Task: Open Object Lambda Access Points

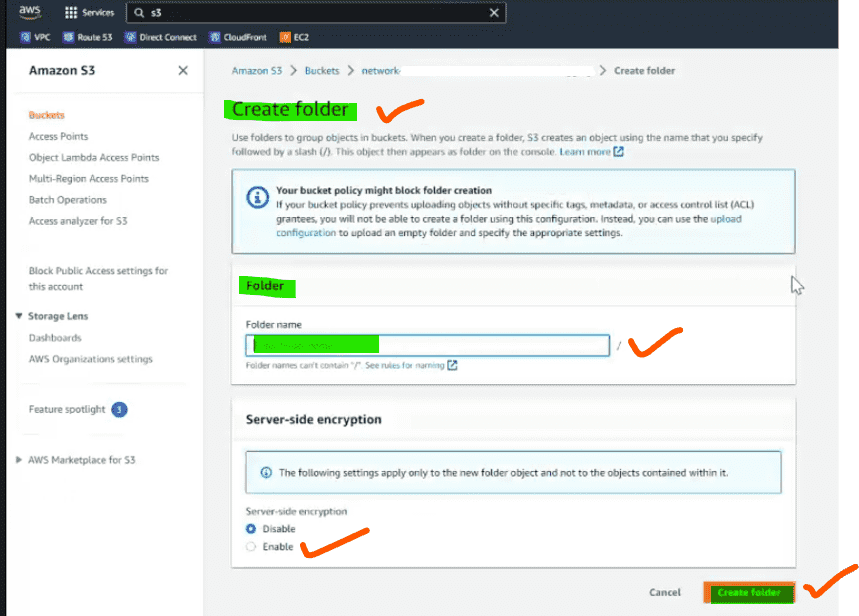Action: click(x=94, y=158)
